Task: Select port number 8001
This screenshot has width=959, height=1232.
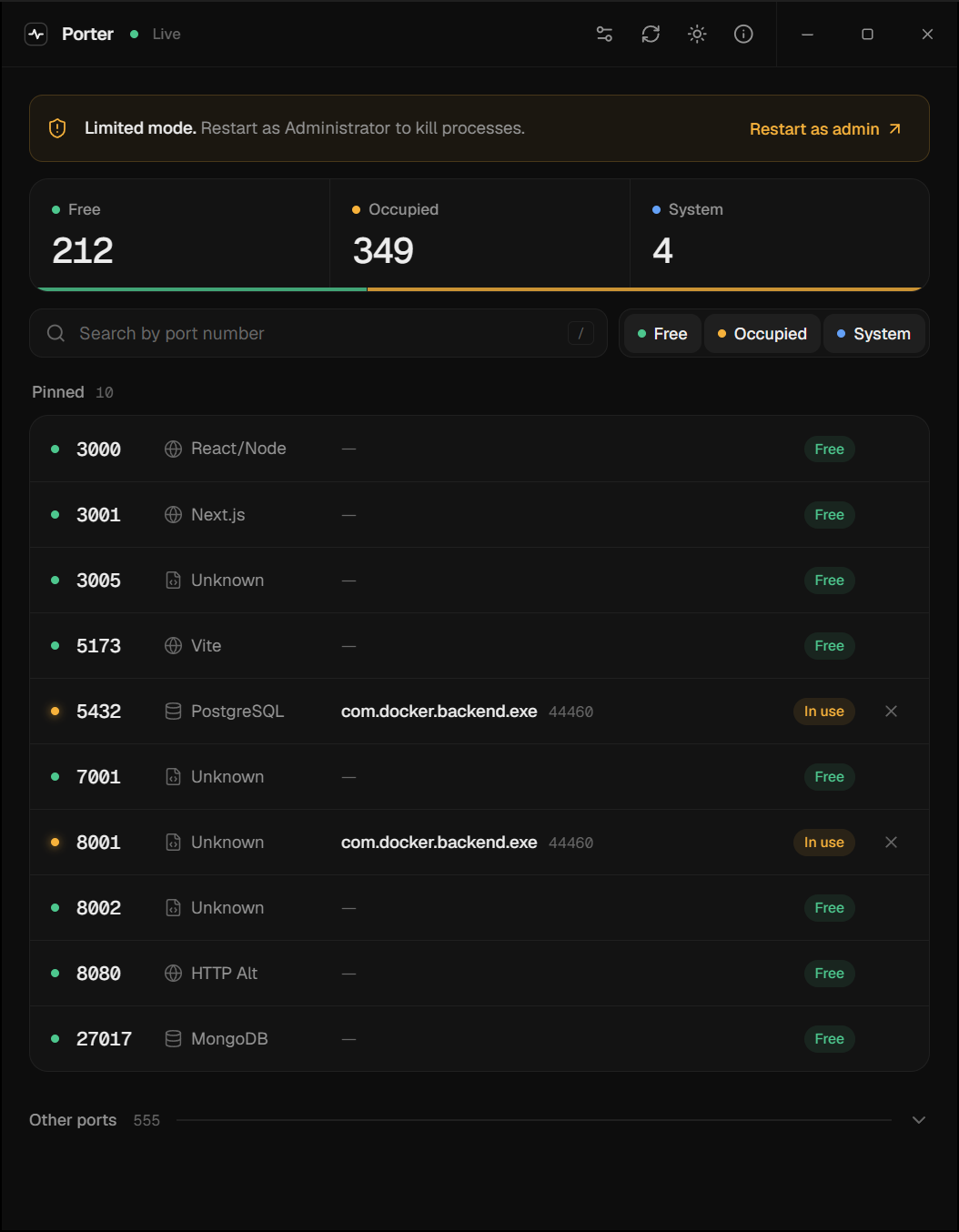Action: pos(98,842)
